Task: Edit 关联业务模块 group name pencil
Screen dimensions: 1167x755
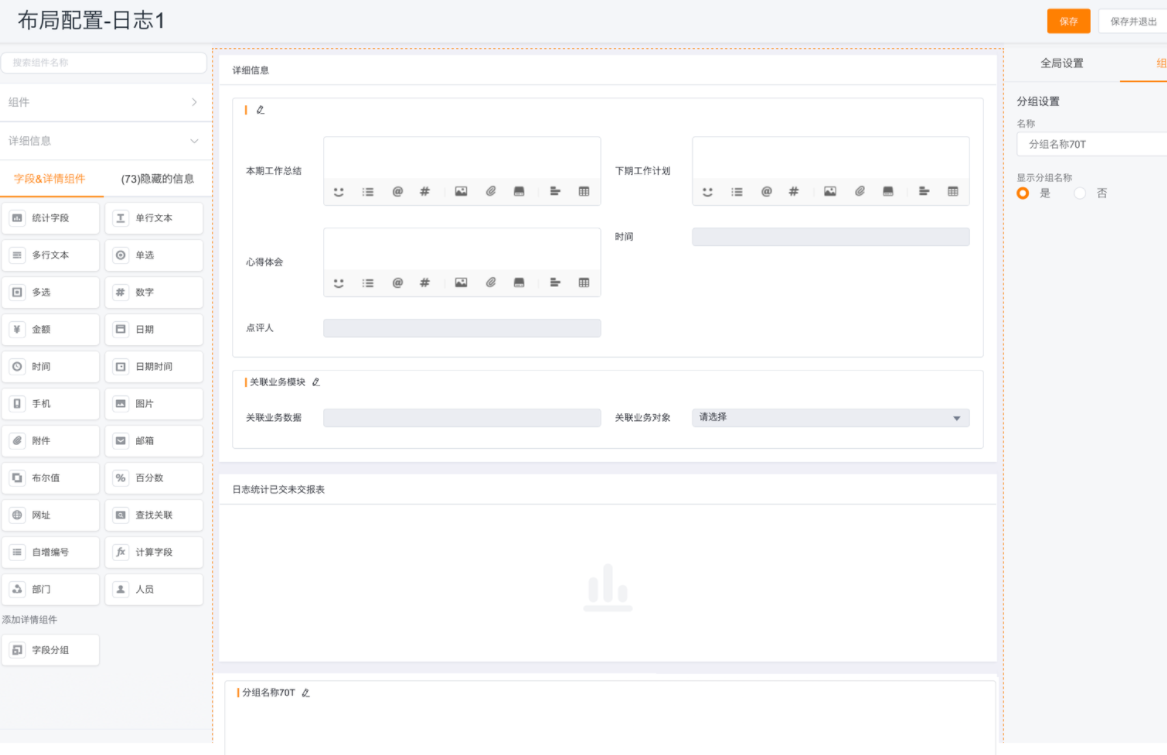Action: click(316, 382)
